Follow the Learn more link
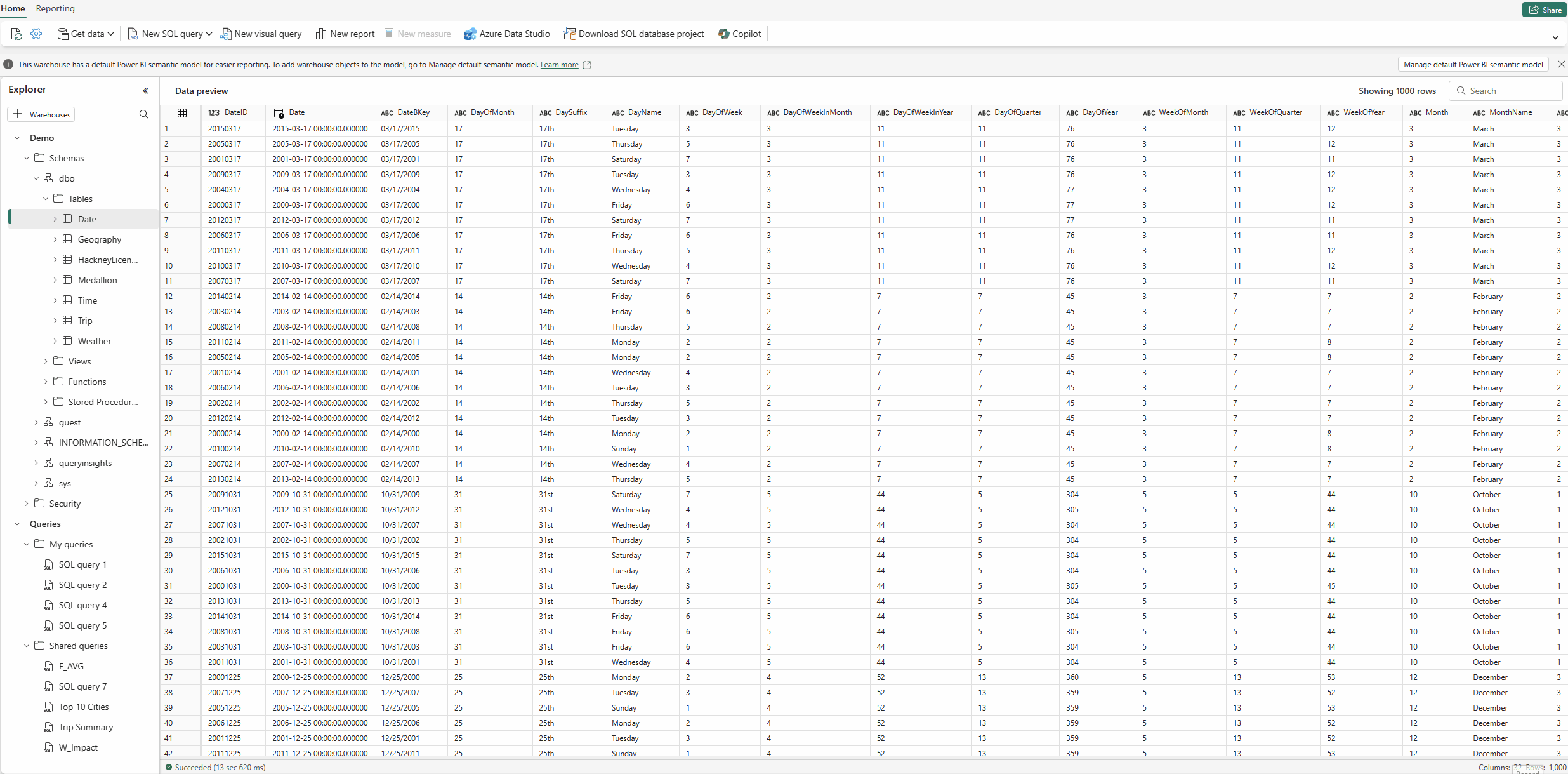This screenshot has width=1568, height=774. [559, 65]
